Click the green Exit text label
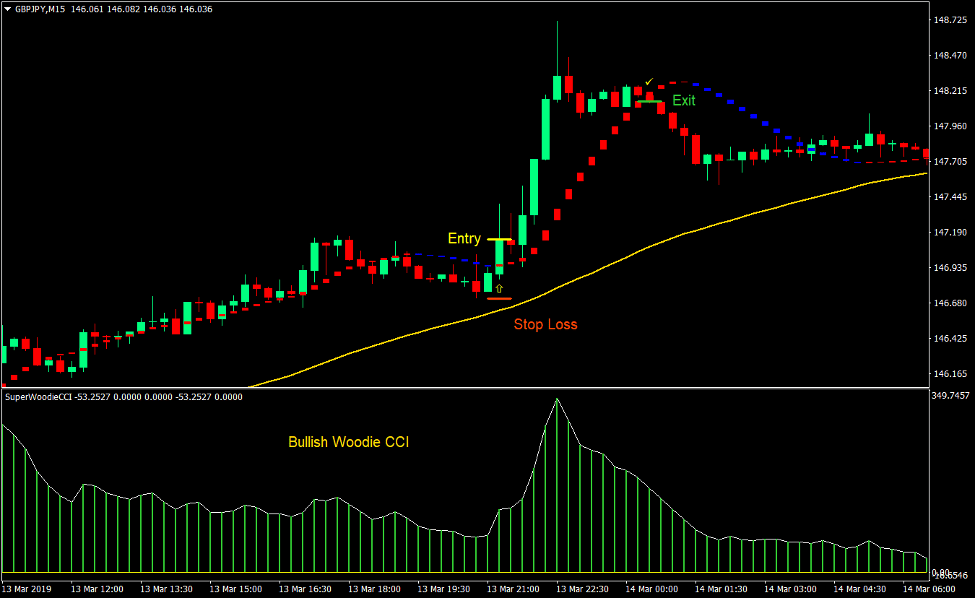This screenshot has height=600, width=977. (683, 100)
